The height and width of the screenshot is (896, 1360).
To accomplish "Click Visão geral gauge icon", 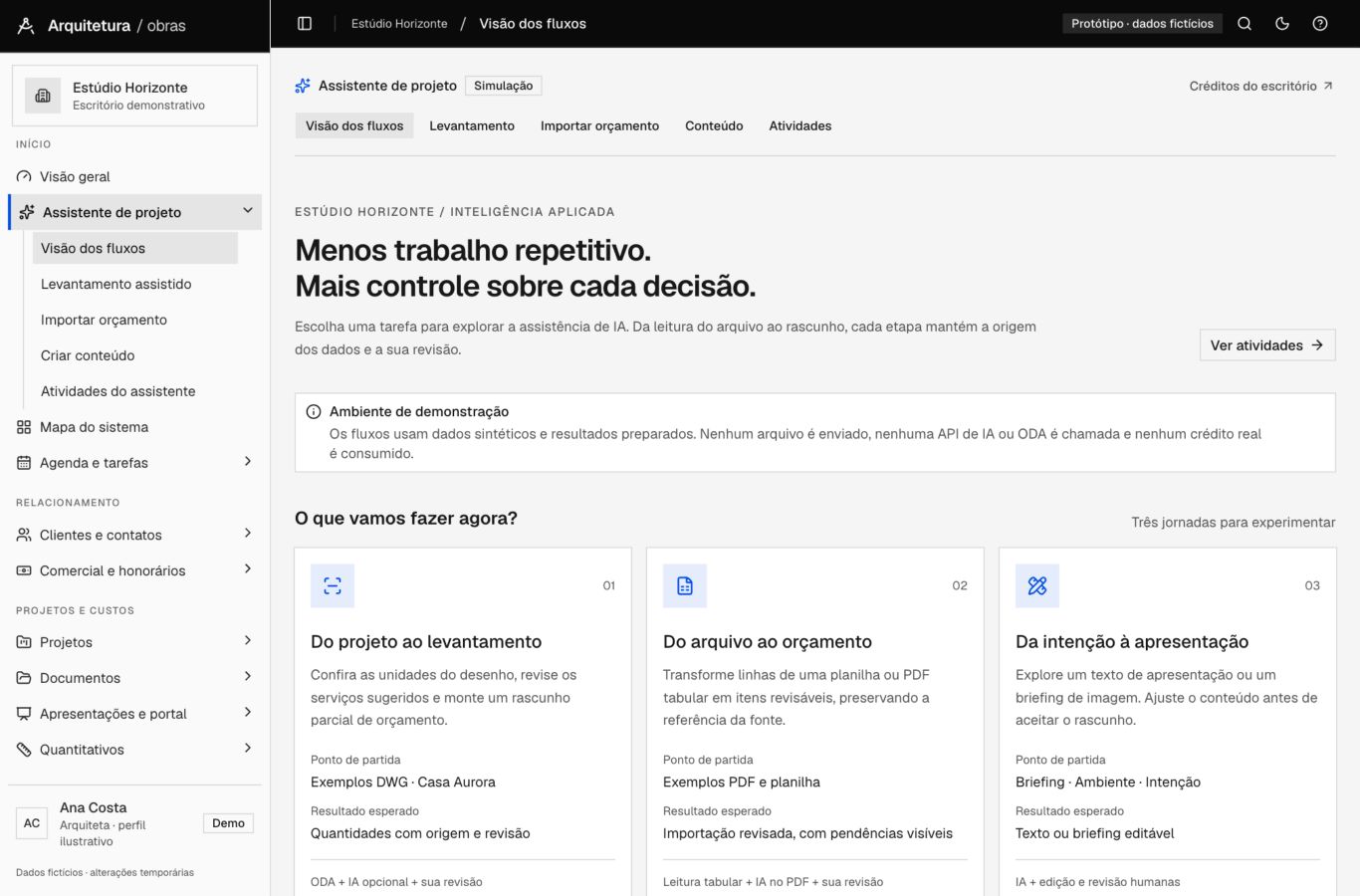I will (x=24, y=176).
